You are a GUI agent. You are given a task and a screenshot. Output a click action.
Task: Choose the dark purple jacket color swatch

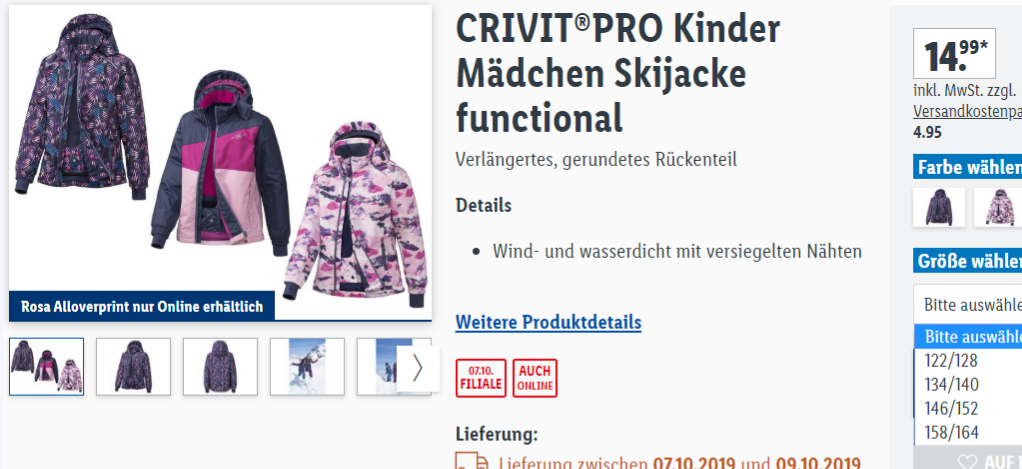tap(939, 207)
